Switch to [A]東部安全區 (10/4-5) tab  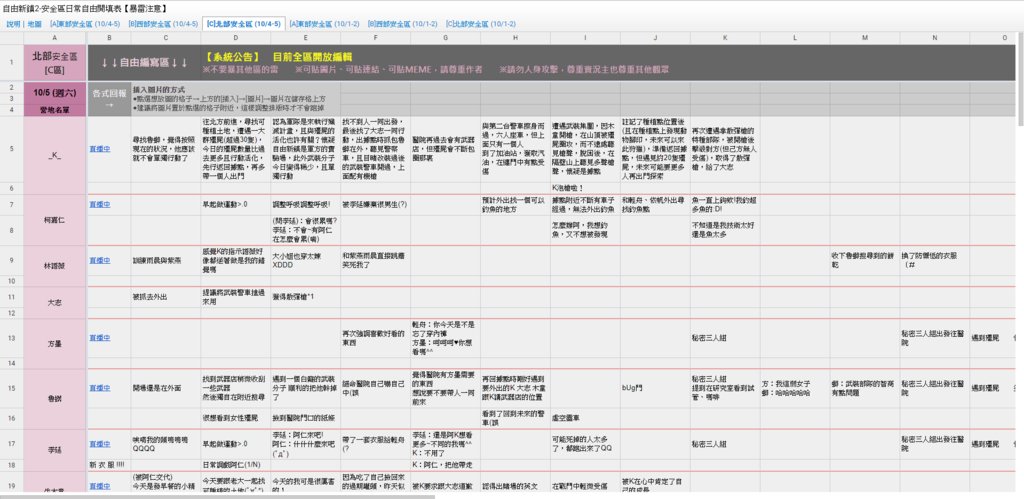[x=85, y=24]
